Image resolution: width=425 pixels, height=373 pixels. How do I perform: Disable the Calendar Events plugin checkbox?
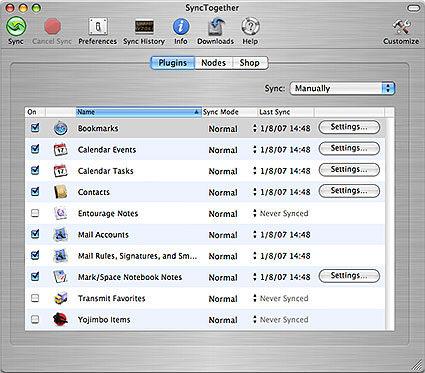(35, 149)
